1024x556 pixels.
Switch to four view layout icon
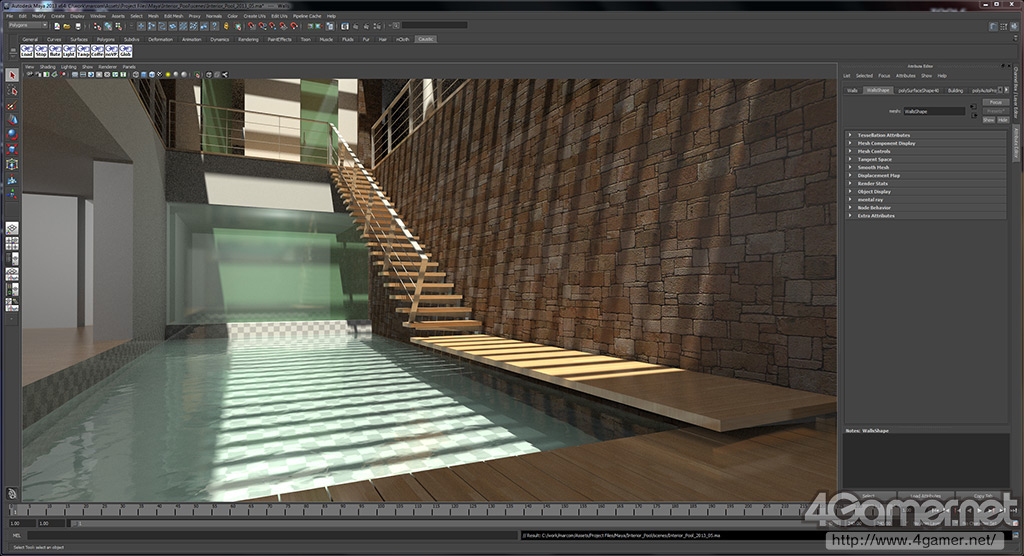12,243
